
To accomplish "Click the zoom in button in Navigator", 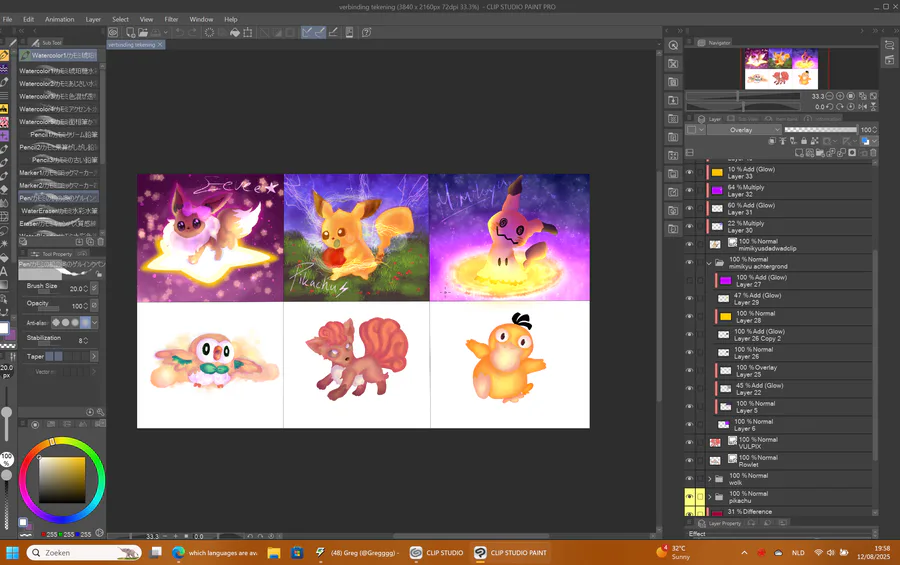I will (x=840, y=96).
